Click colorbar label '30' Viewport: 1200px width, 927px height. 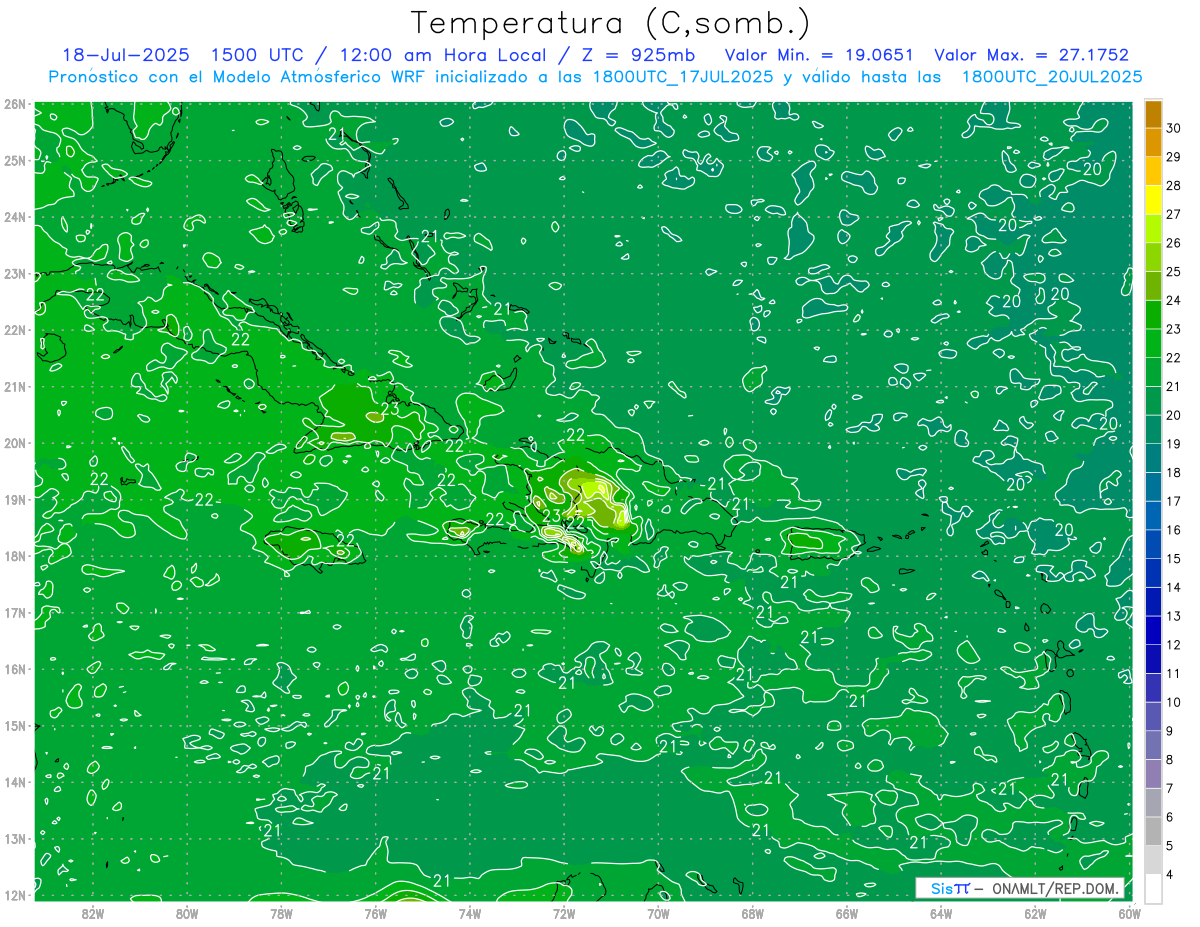[x=1175, y=128]
